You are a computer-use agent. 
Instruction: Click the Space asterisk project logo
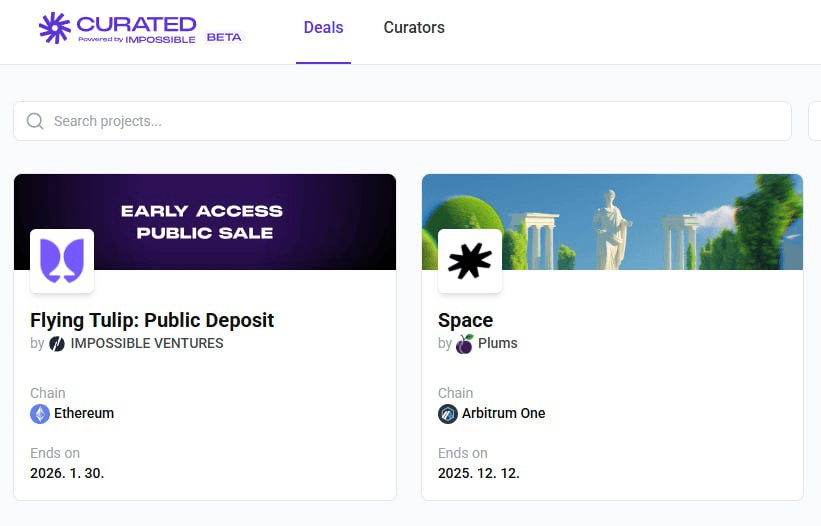coord(470,261)
